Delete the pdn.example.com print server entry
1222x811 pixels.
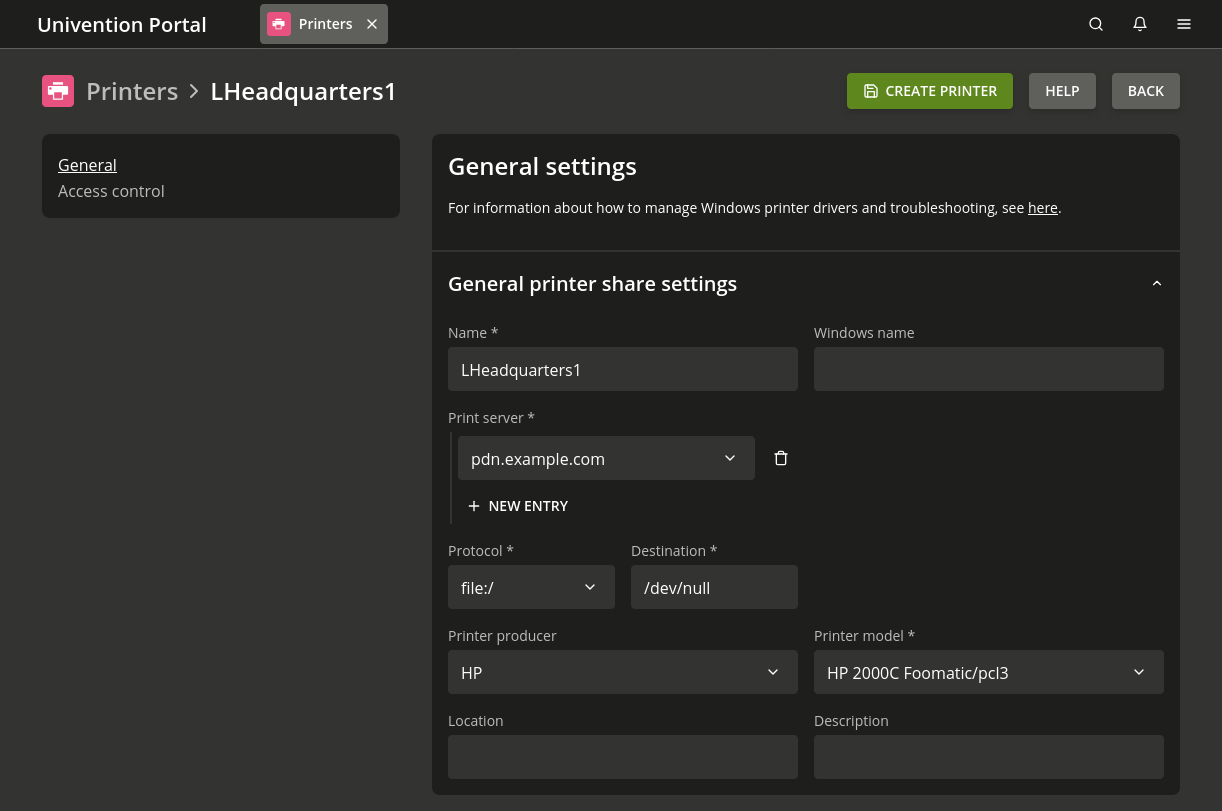click(x=781, y=457)
